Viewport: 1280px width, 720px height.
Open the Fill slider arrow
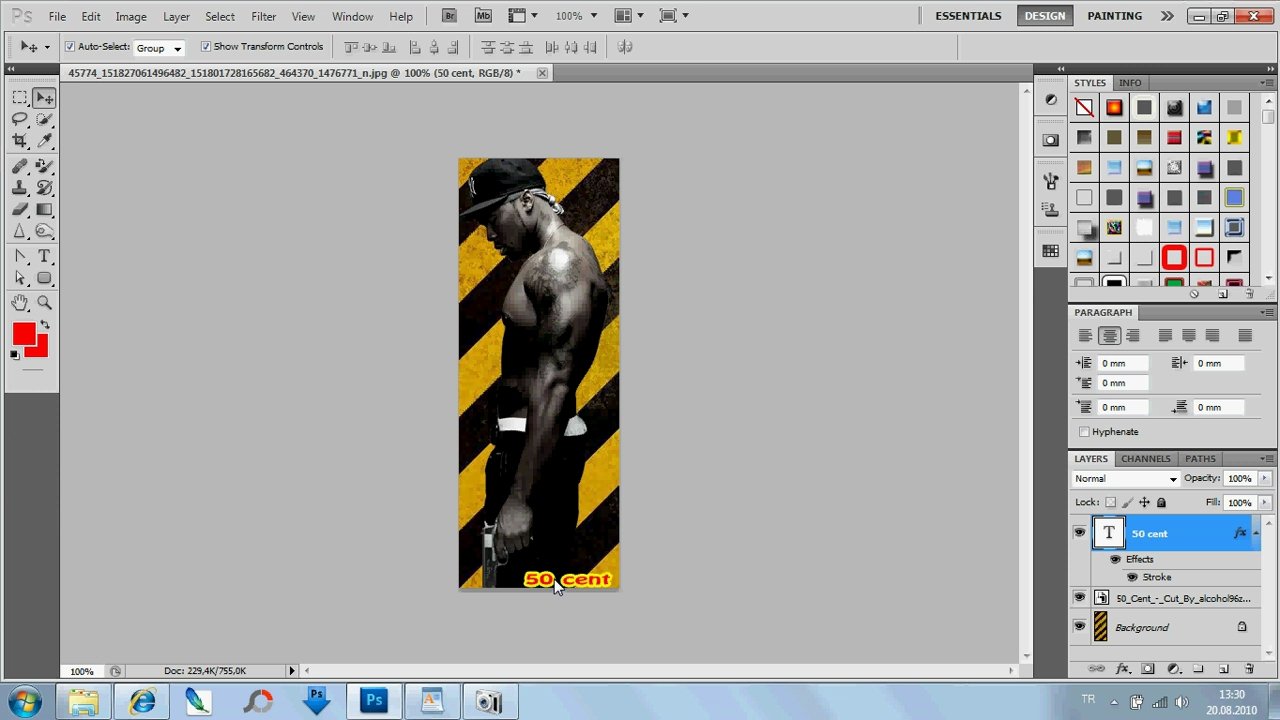point(1265,502)
